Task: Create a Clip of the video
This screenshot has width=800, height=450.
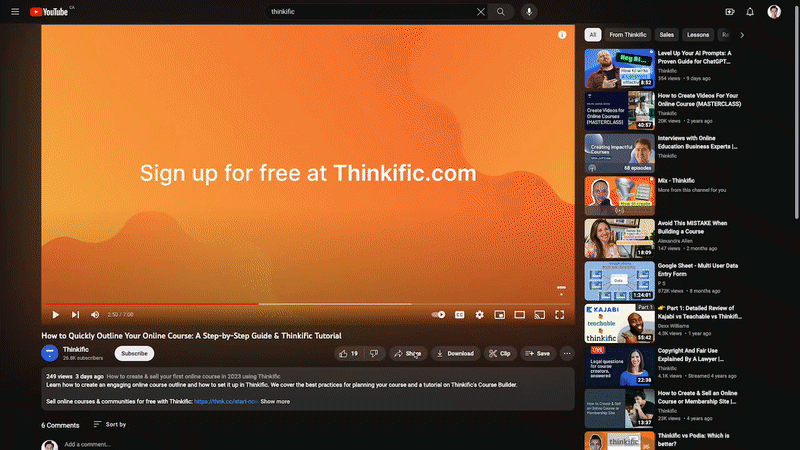Action: pos(499,354)
